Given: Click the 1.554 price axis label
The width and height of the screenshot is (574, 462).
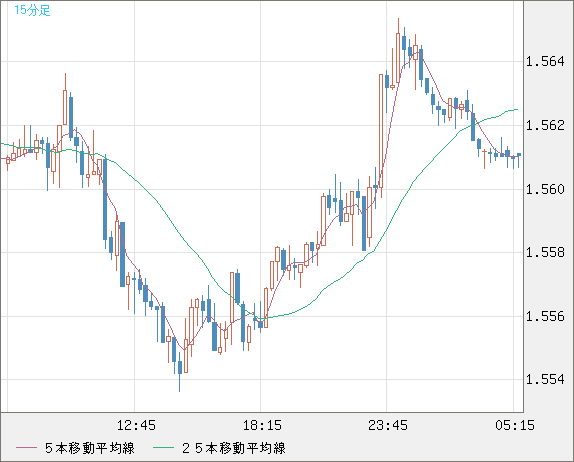Looking at the screenshot, I should 545,379.
